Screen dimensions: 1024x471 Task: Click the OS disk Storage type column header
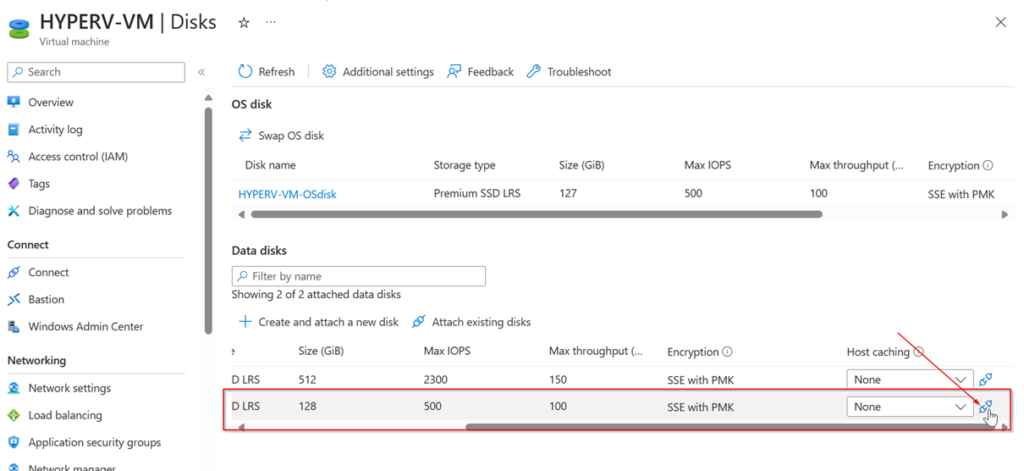point(464,166)
